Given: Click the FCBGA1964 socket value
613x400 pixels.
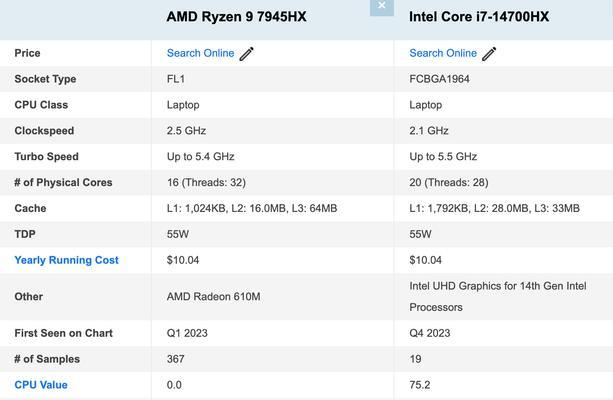Looking at the screenshot, I should point(439,79).
